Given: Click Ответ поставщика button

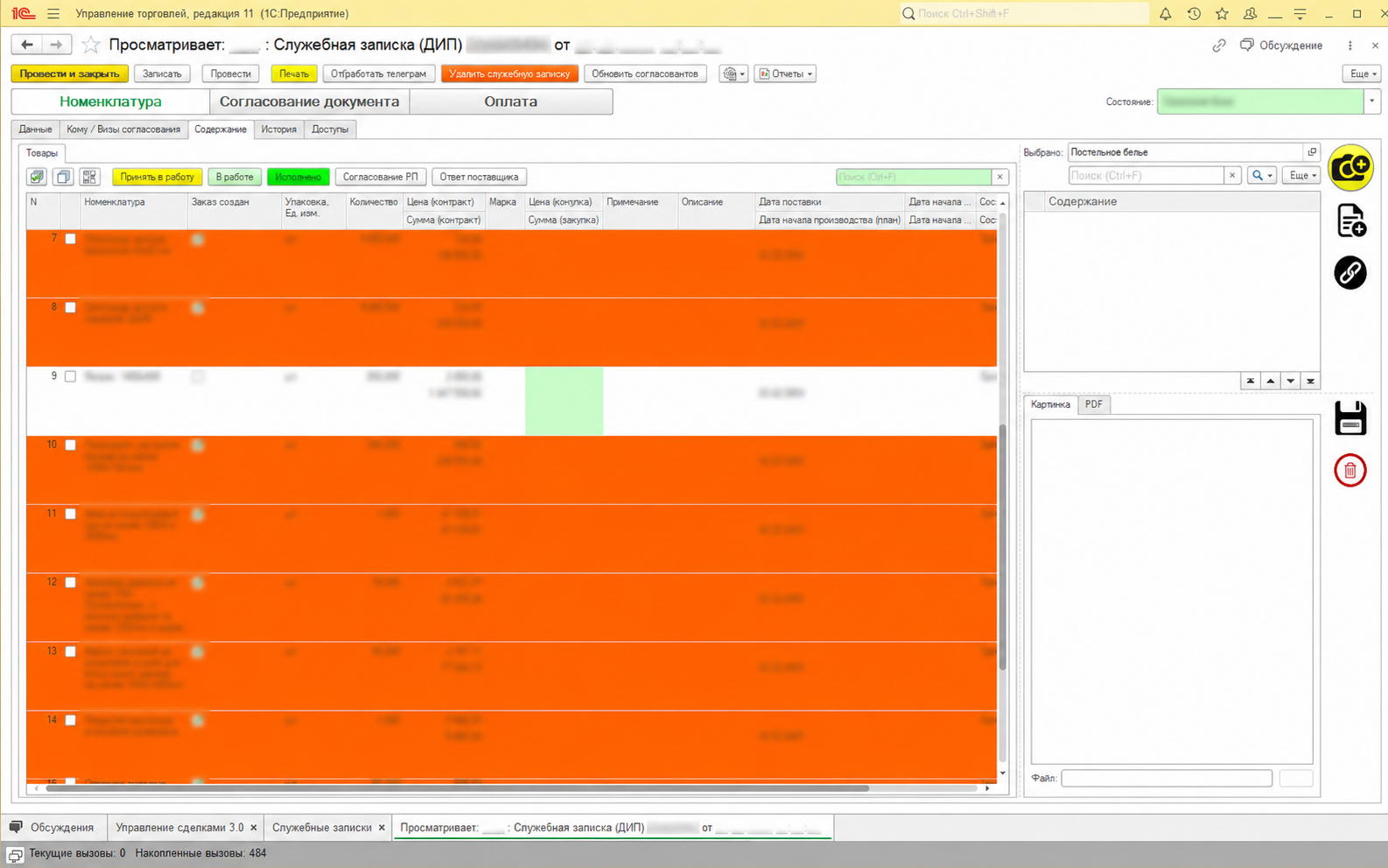Looking at the screenshot, I should (x=479, y=177).
